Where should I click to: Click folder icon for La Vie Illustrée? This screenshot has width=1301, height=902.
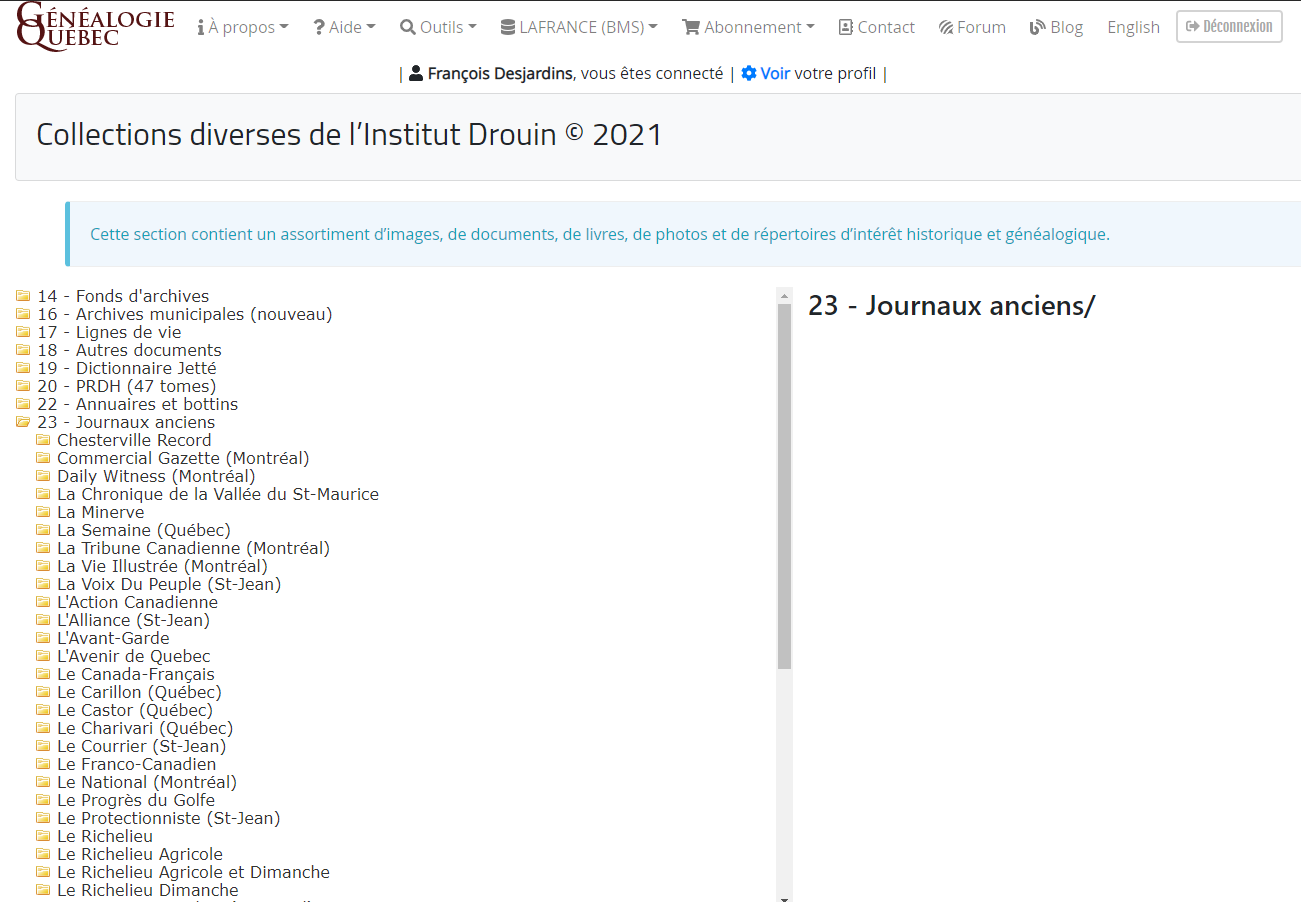43,566
